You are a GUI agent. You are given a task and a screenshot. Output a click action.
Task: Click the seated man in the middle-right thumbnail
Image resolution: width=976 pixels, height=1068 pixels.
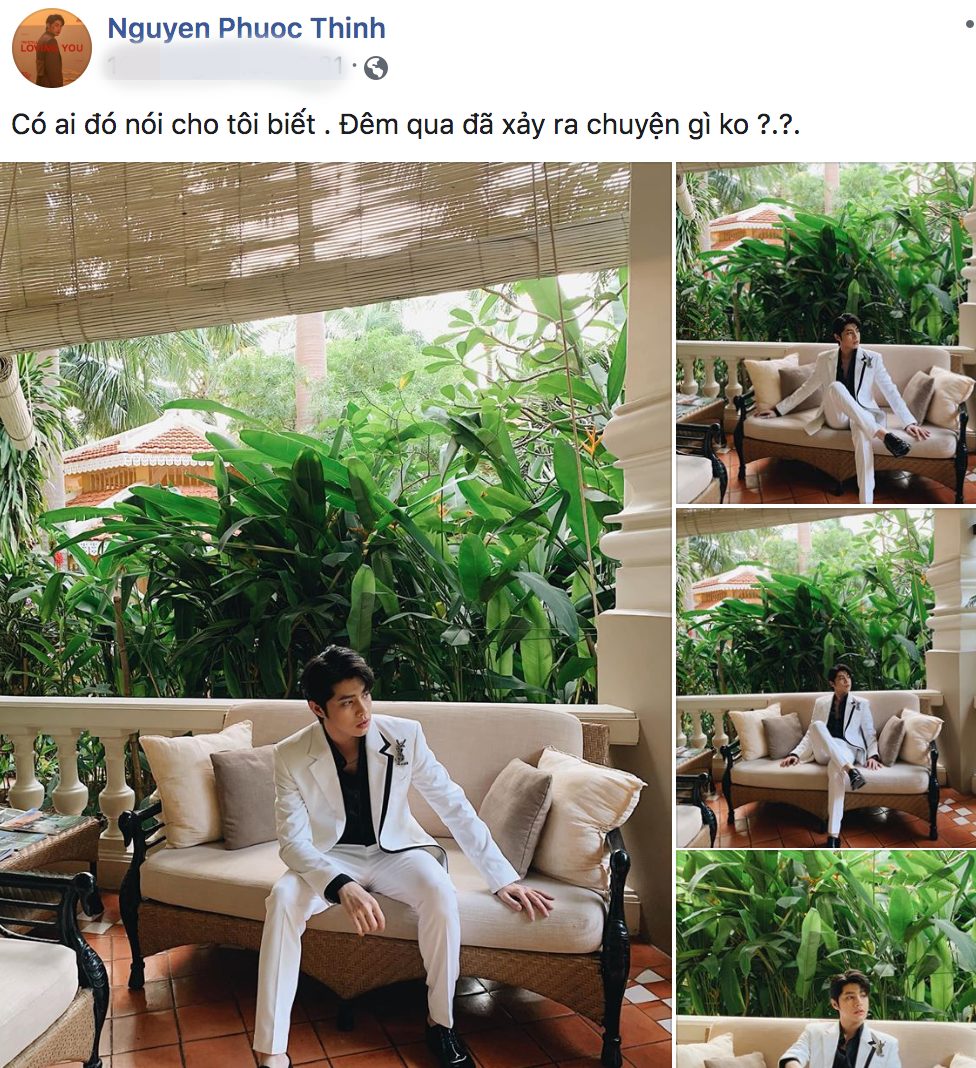click(836, 744)
